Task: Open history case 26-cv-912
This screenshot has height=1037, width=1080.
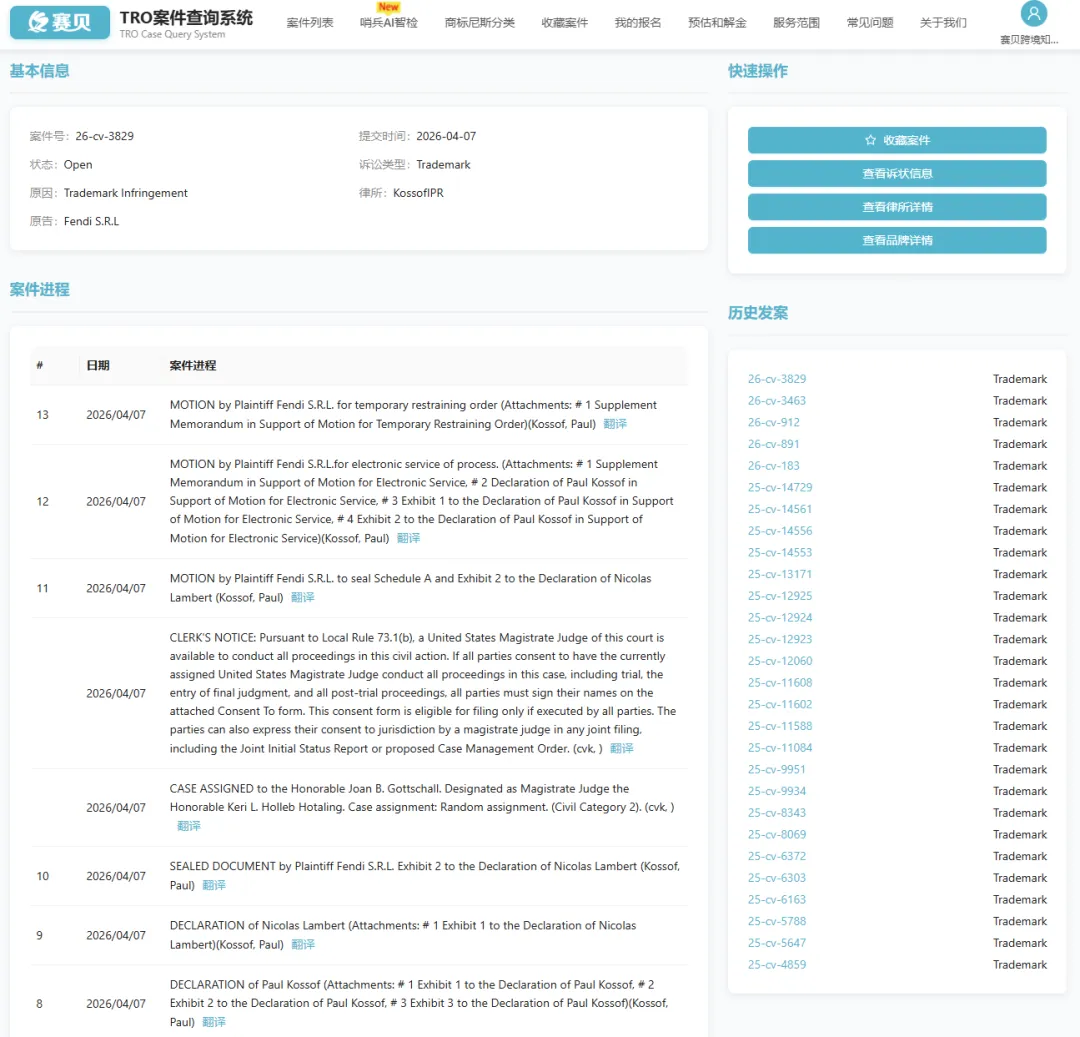Action: (x=774, y=423)
